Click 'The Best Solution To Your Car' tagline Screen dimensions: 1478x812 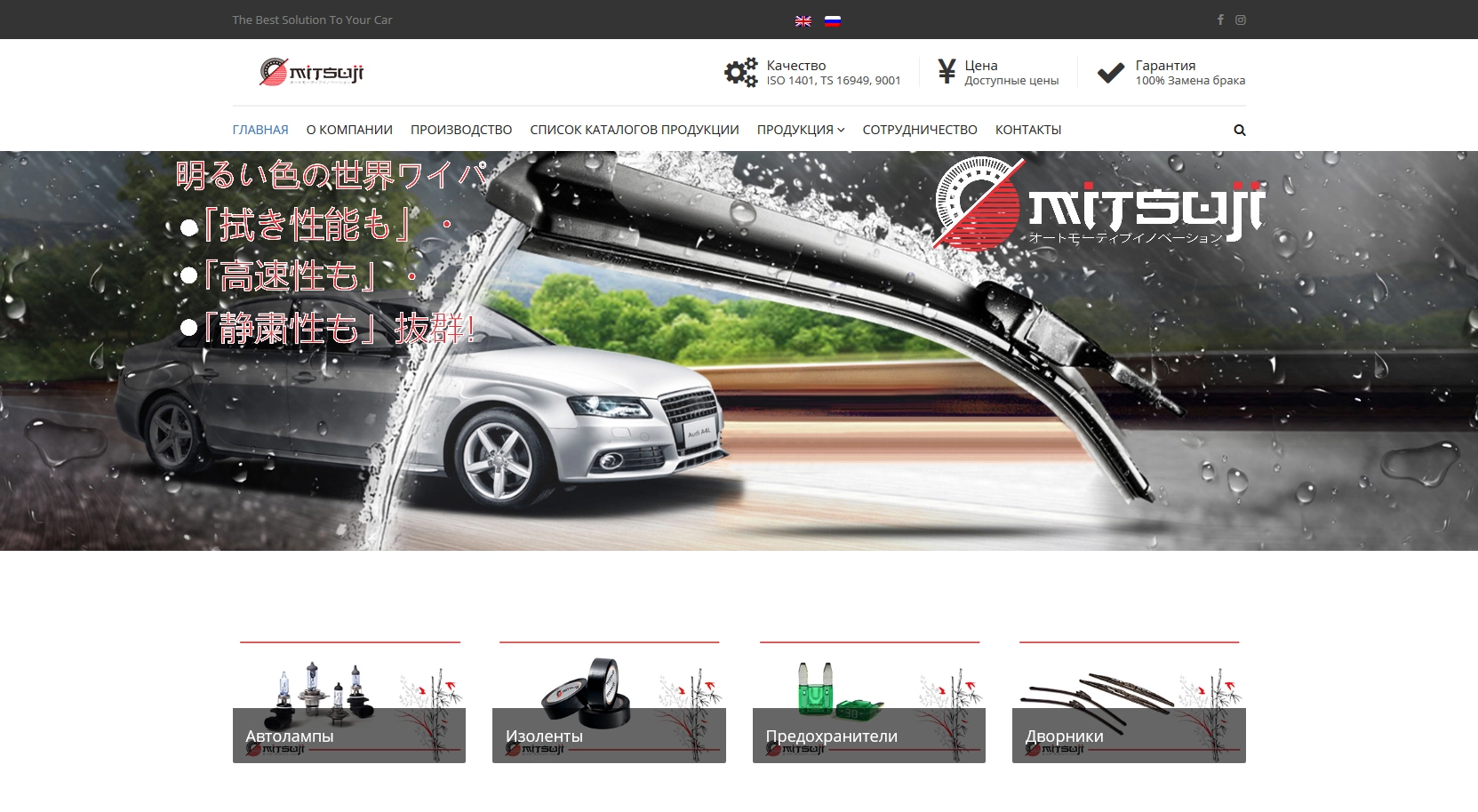[x=312, y=20]
